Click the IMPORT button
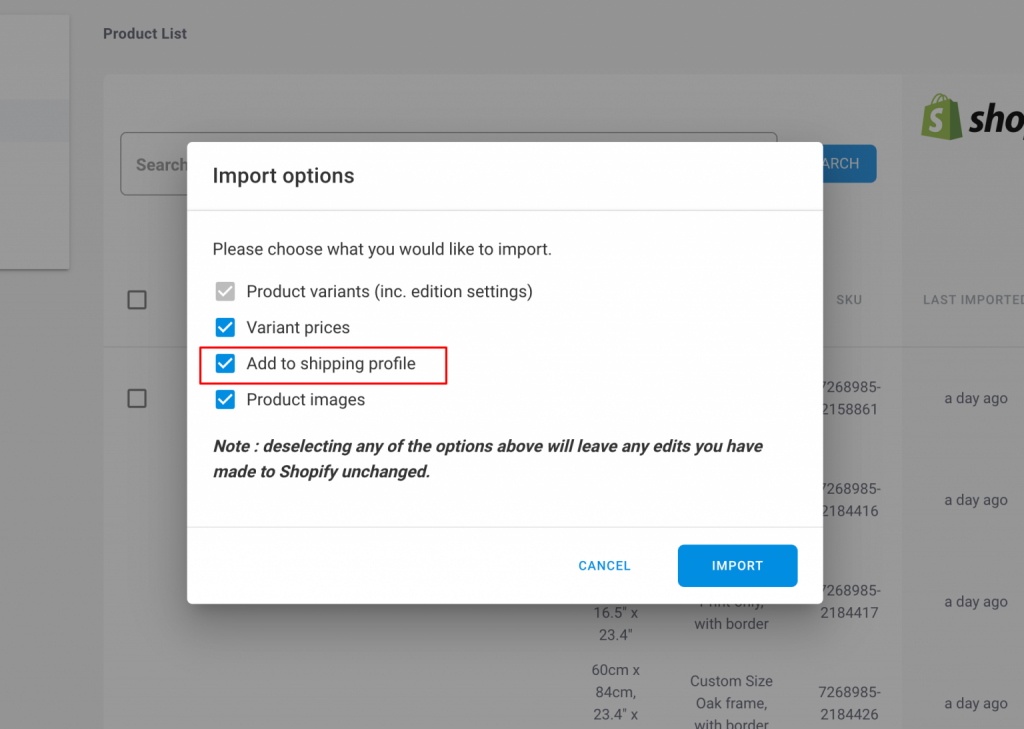The image size is (1024, 729). coord(737,566)
